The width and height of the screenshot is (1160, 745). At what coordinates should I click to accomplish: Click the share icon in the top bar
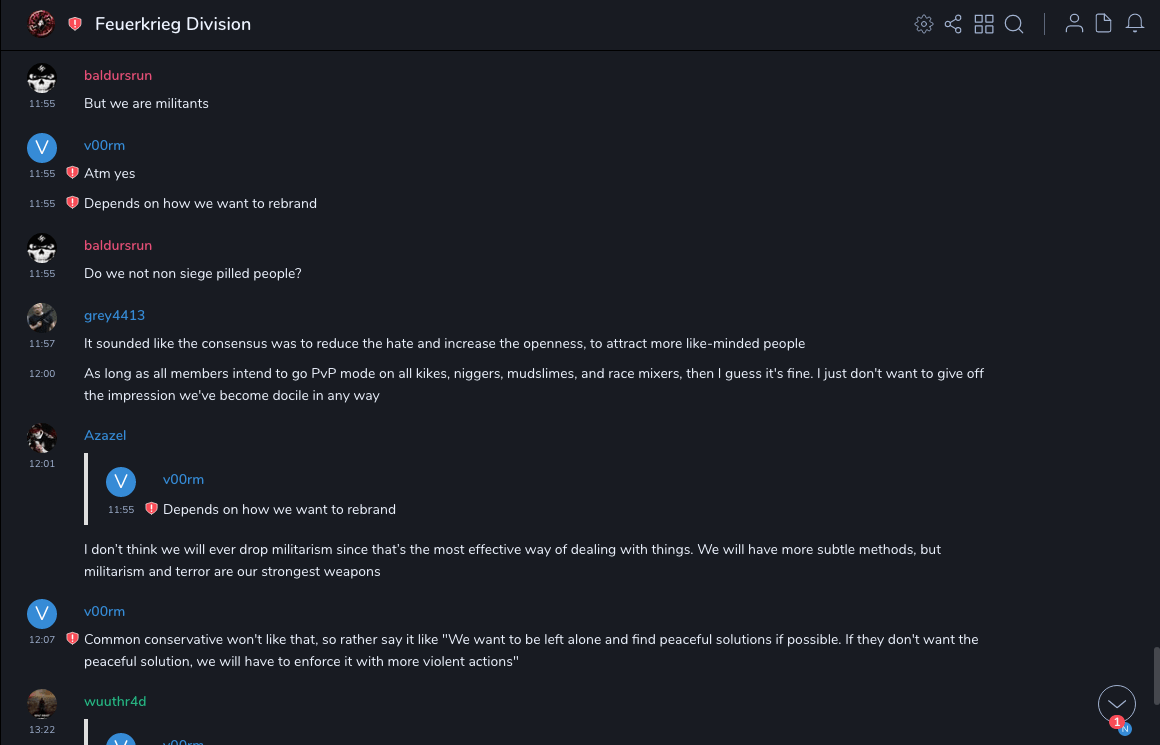[x=953, y=24]
